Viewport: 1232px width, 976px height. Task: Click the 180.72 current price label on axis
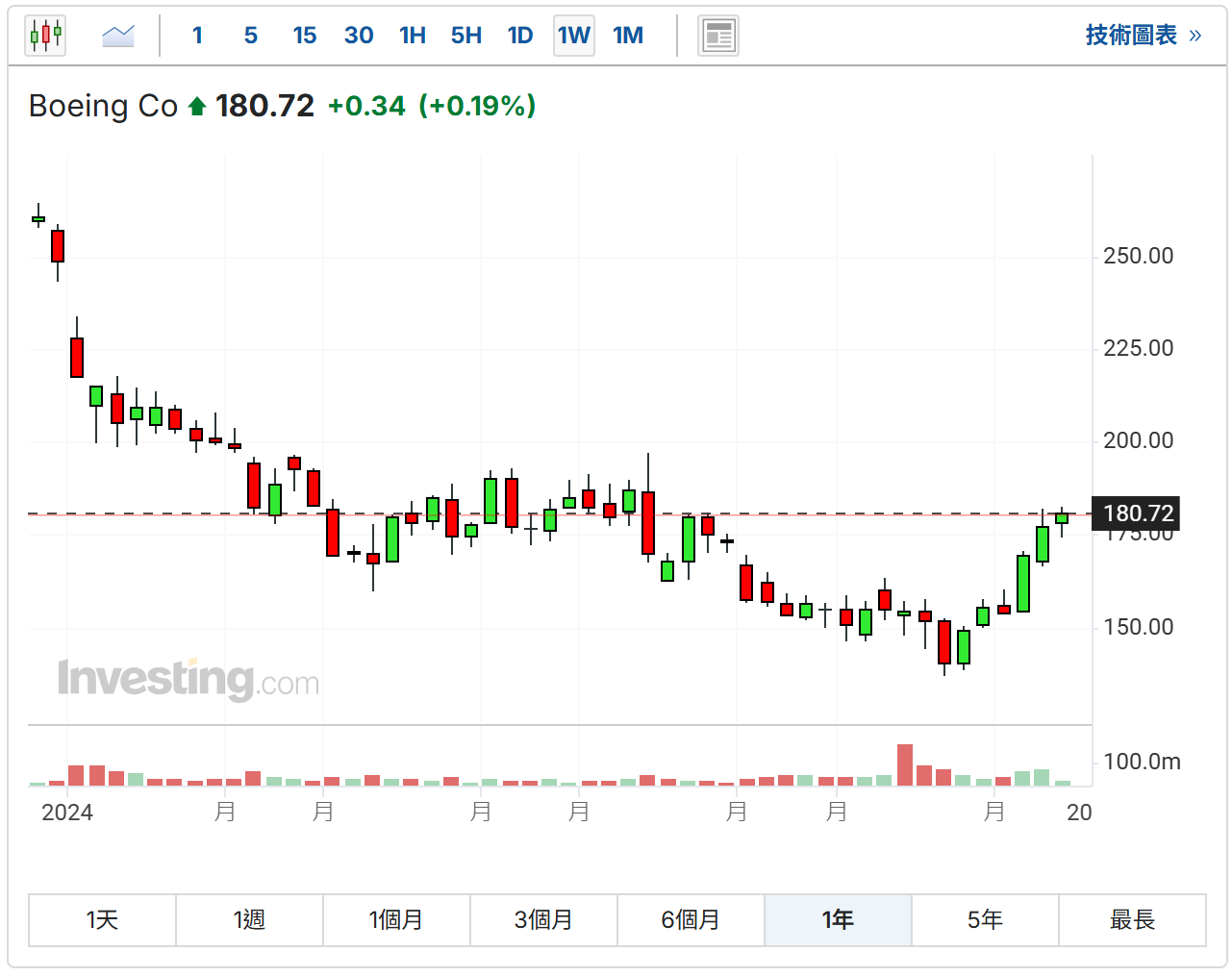click(x=1138, y=513)
